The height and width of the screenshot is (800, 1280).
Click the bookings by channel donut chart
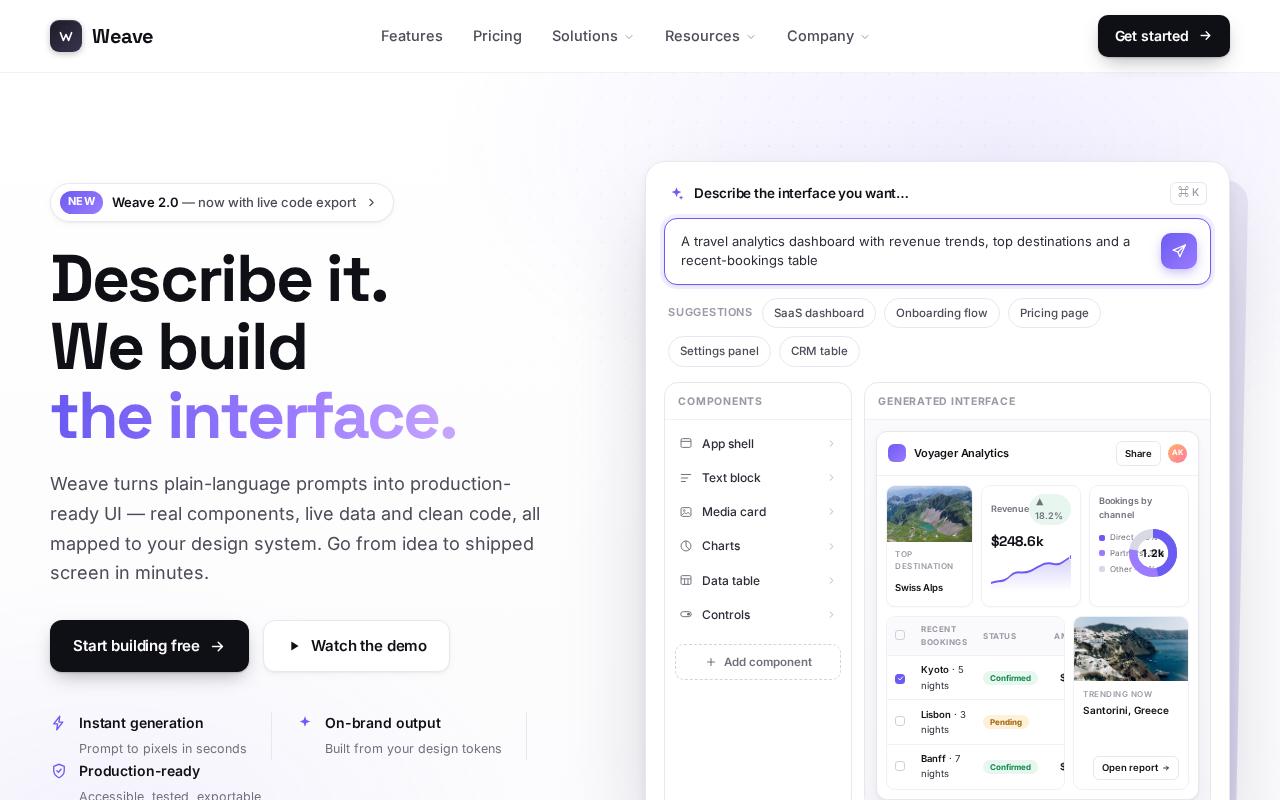coord(1153,553)
